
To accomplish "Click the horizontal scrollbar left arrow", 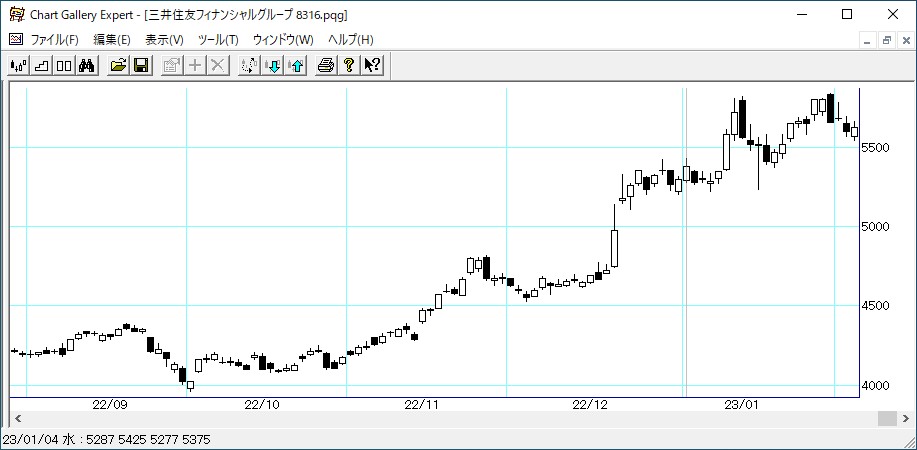I will tap(17, 418).
